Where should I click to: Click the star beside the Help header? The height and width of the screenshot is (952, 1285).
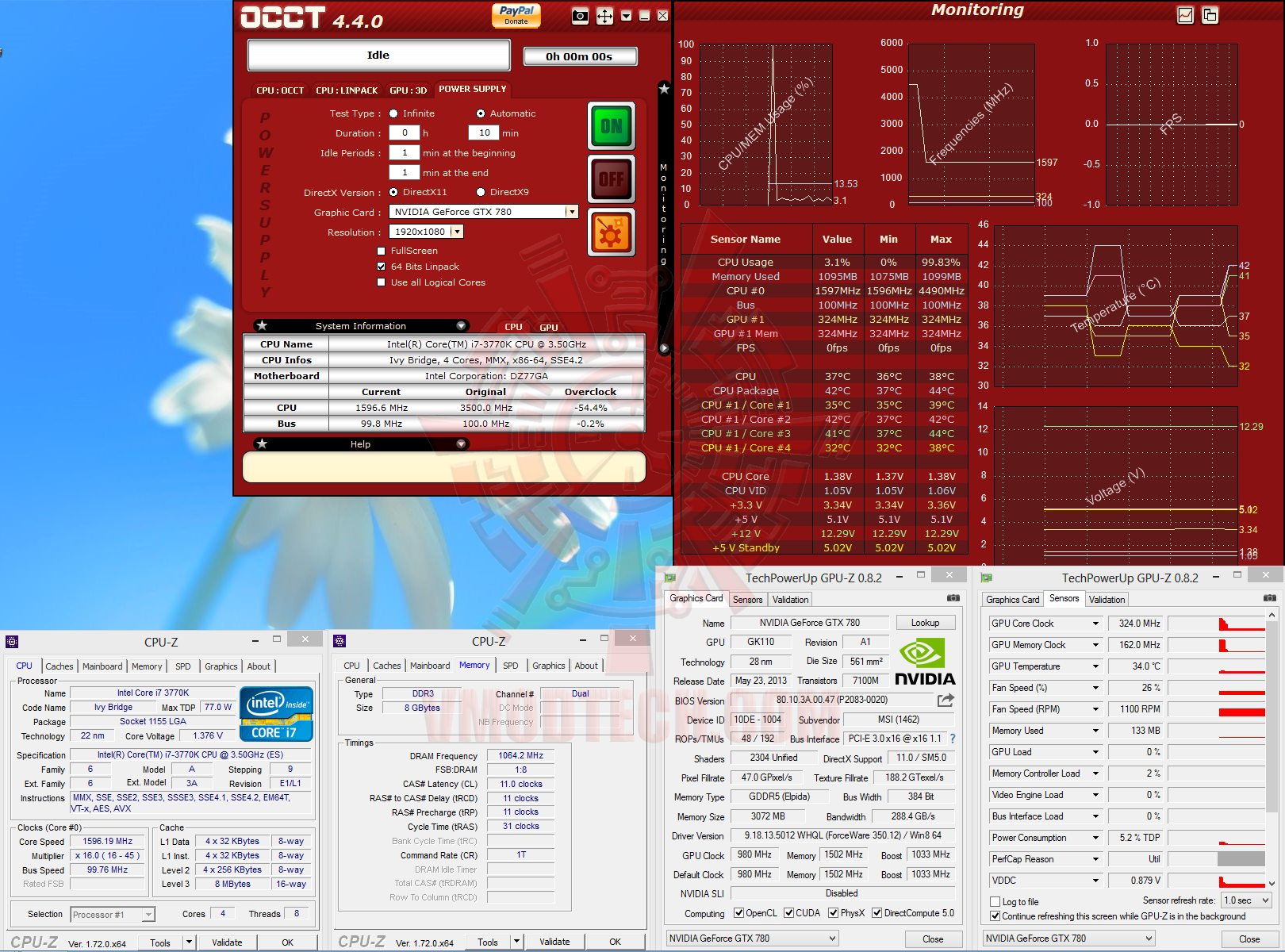click(263, 443)
